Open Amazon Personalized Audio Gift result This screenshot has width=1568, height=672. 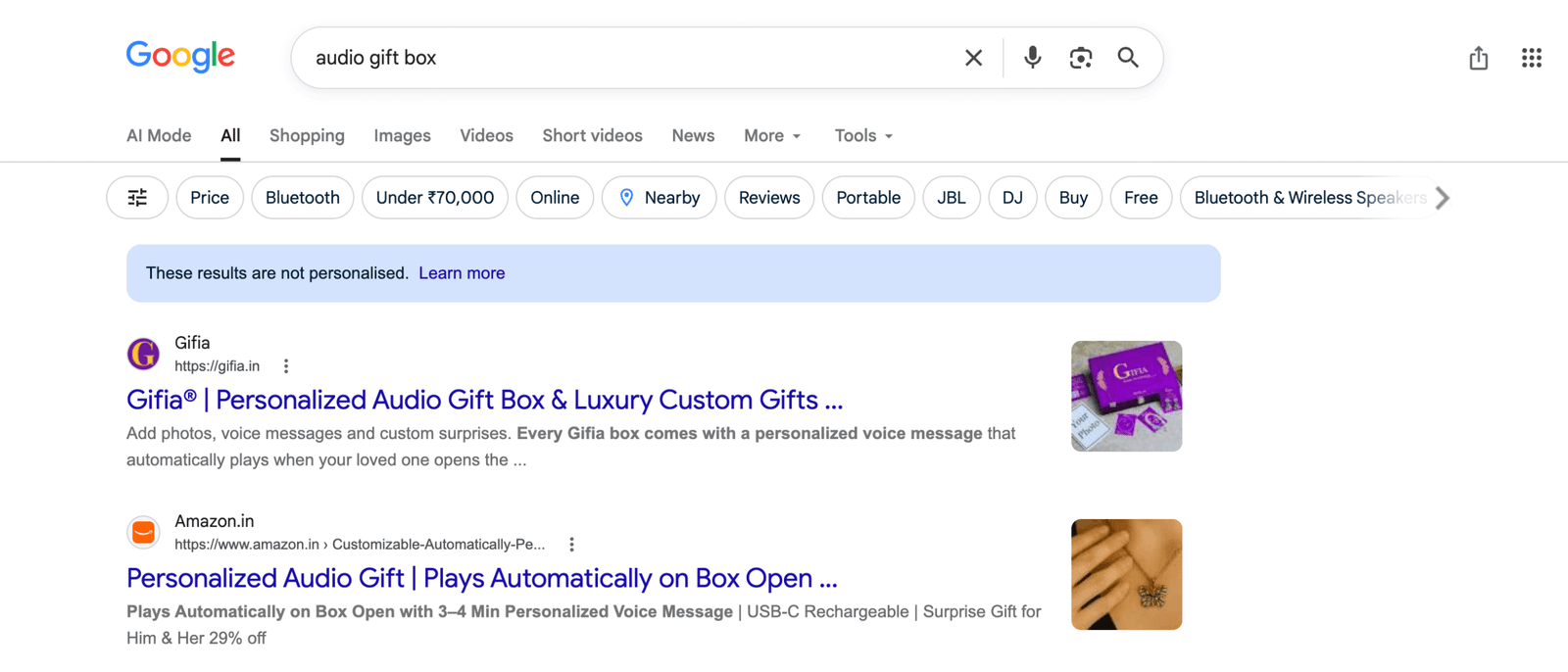tap(481, 578)
